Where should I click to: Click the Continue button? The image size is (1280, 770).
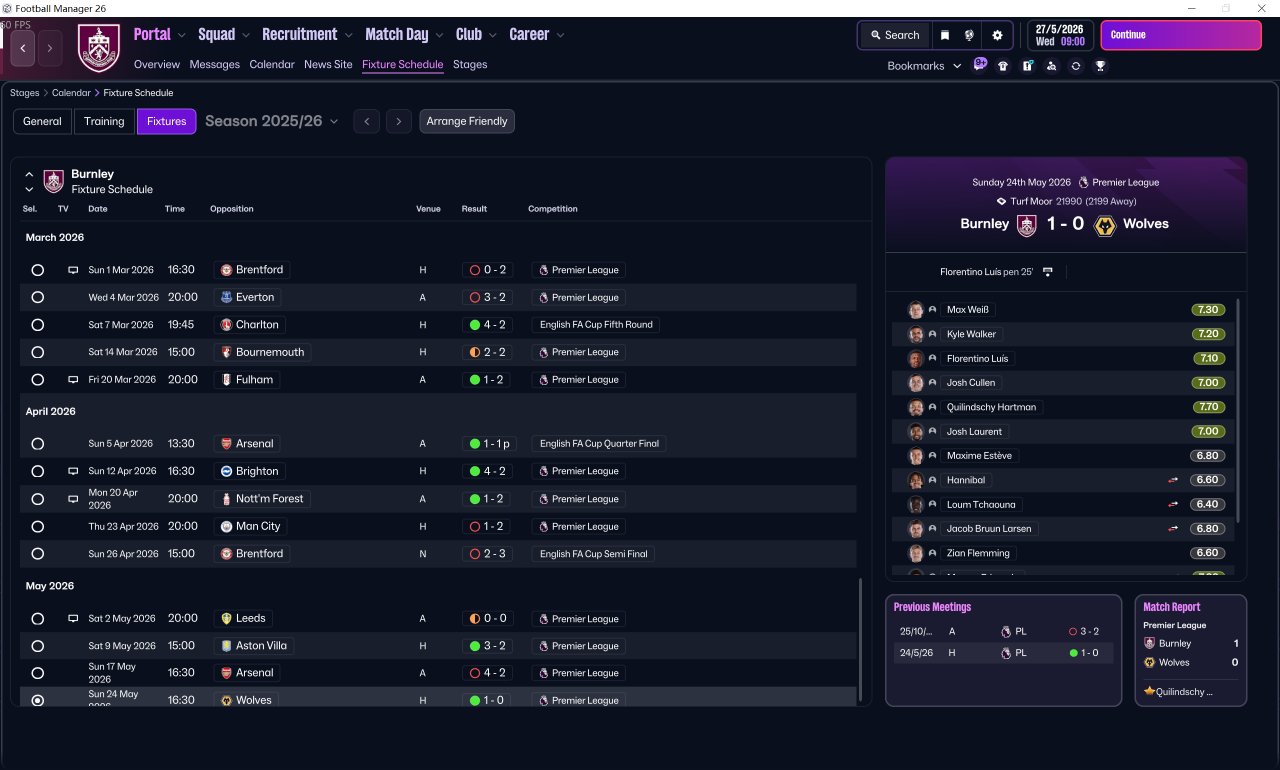coord(1181,35)
